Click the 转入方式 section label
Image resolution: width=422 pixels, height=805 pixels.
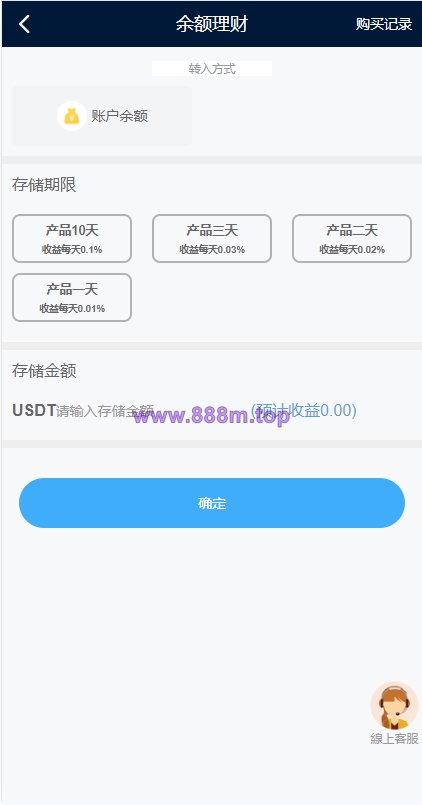(x=212, y=69)
